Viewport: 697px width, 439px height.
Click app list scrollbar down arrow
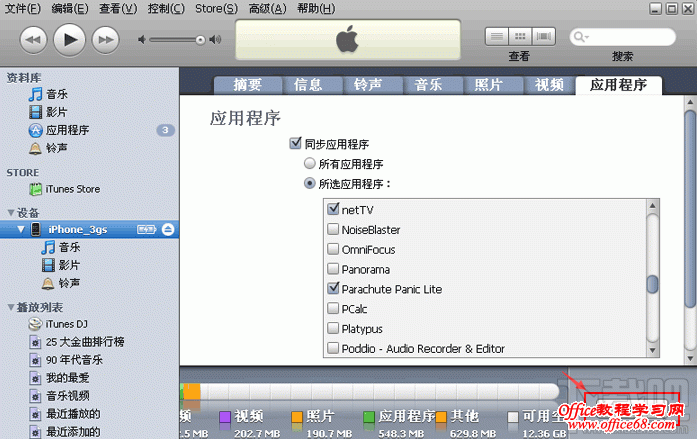[652, 350]
